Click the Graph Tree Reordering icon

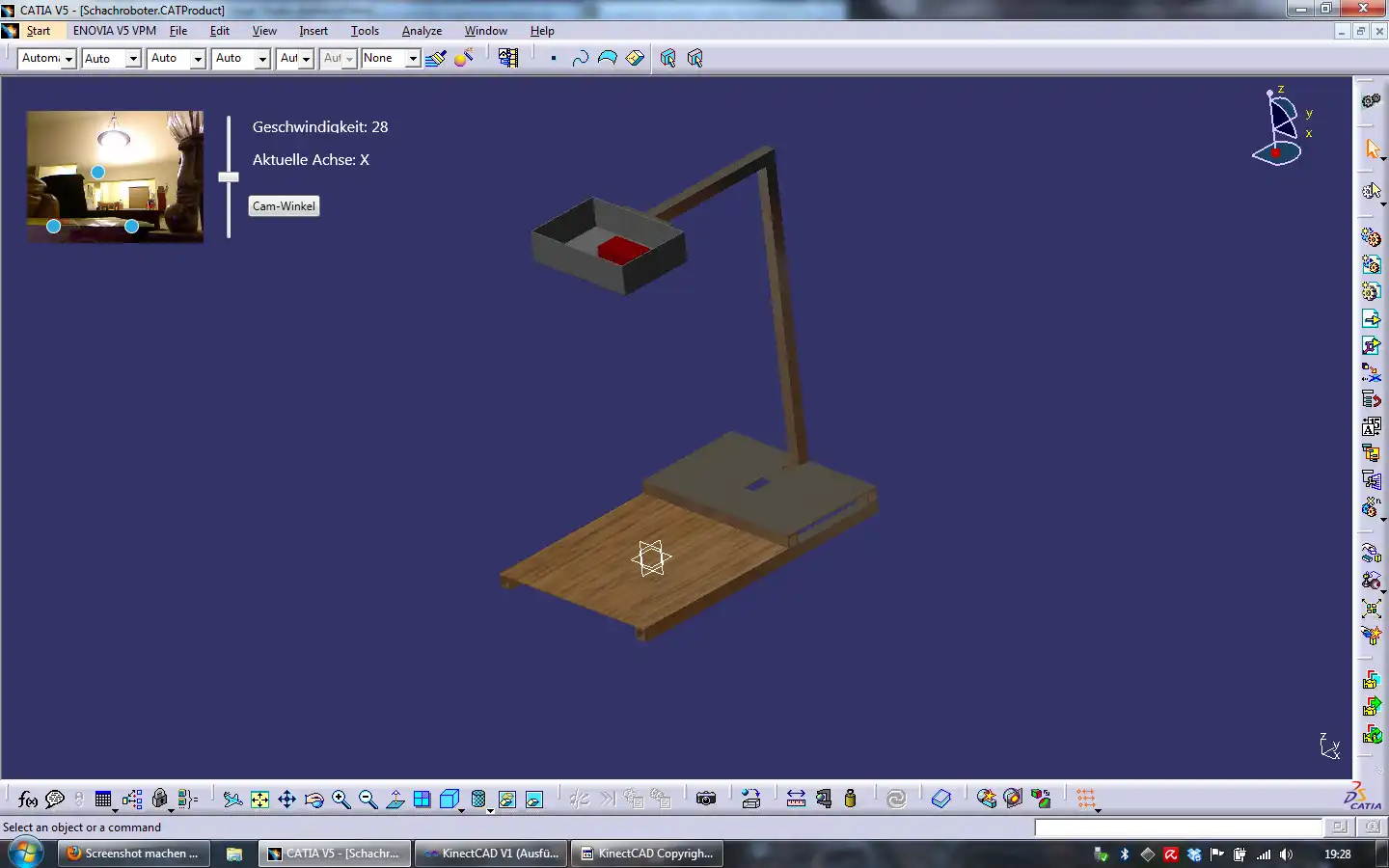click(1372, 398)
